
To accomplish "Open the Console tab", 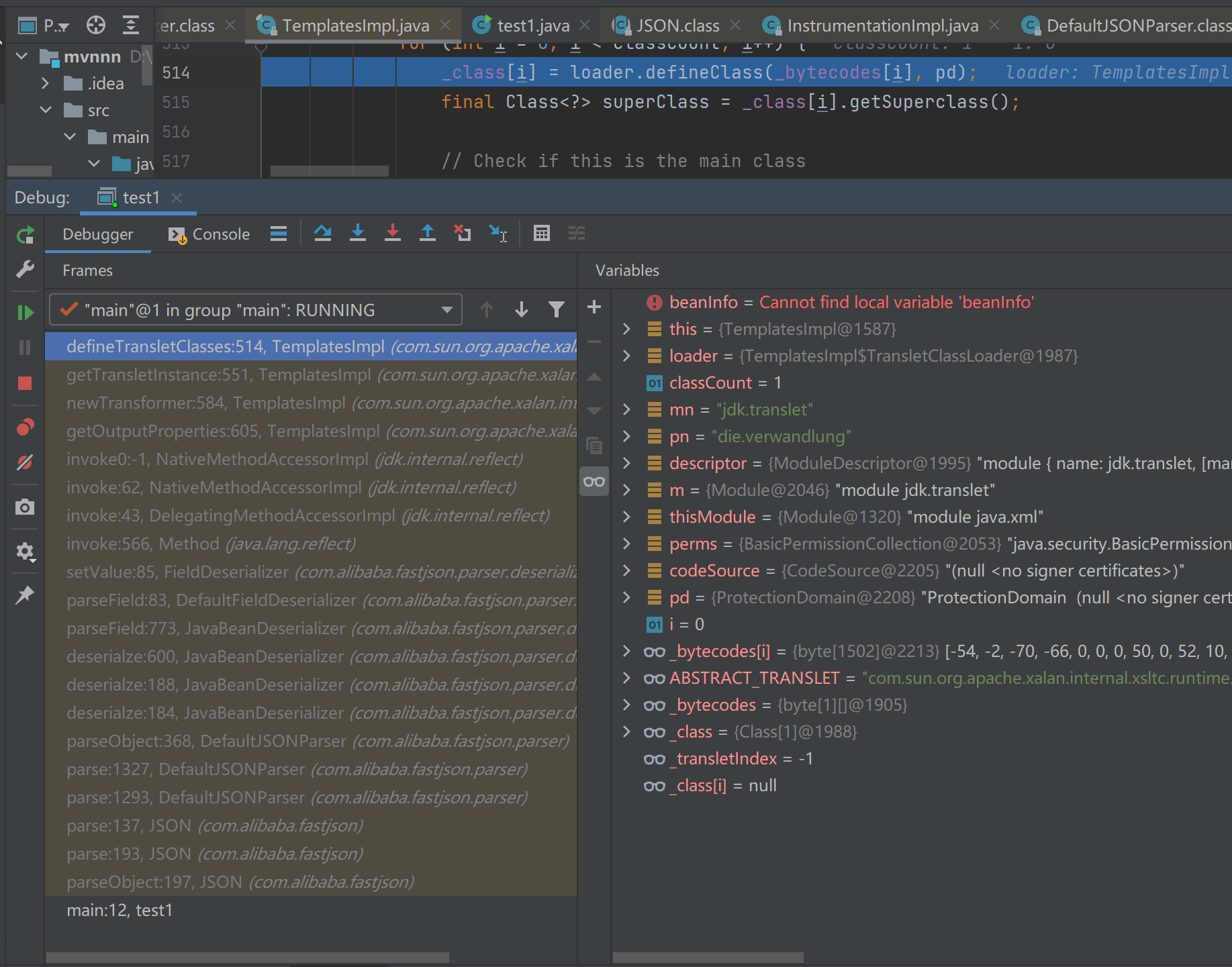I will click(x=209, y=234).
